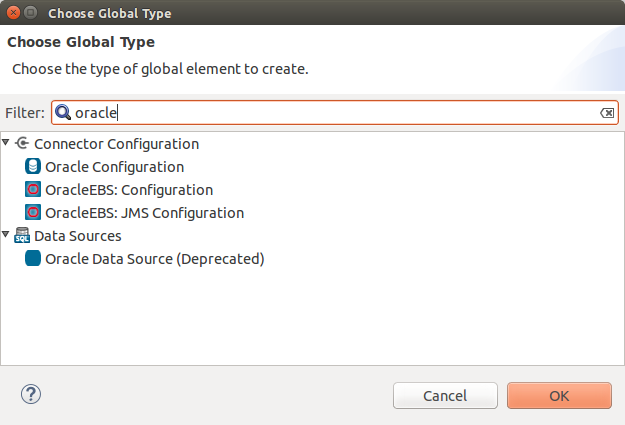Click the Oracle Data Source blue icon
Screen dimensions: 625x425
click(33, 258)
